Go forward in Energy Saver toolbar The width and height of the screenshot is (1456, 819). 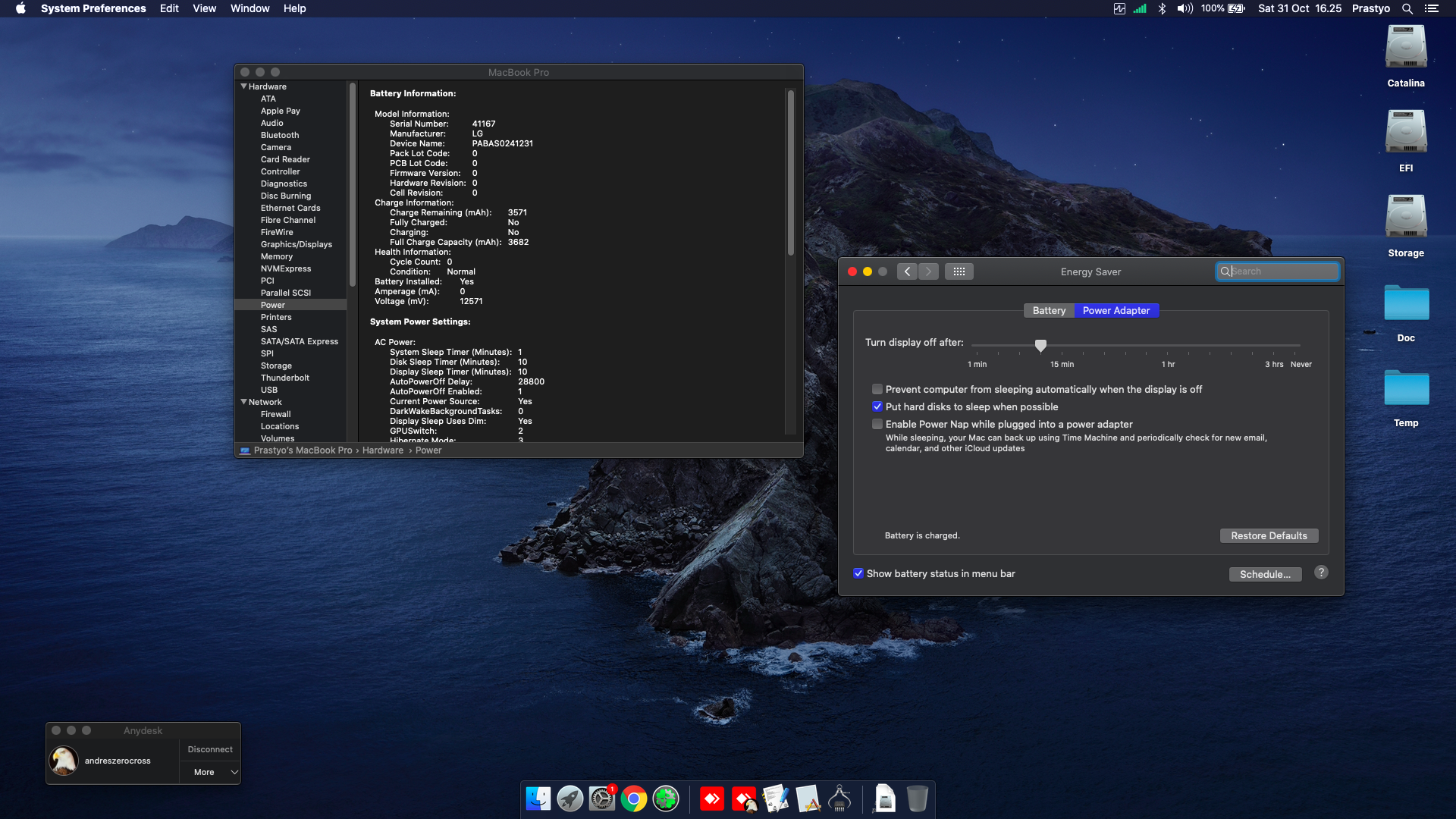tap(928, 271)
